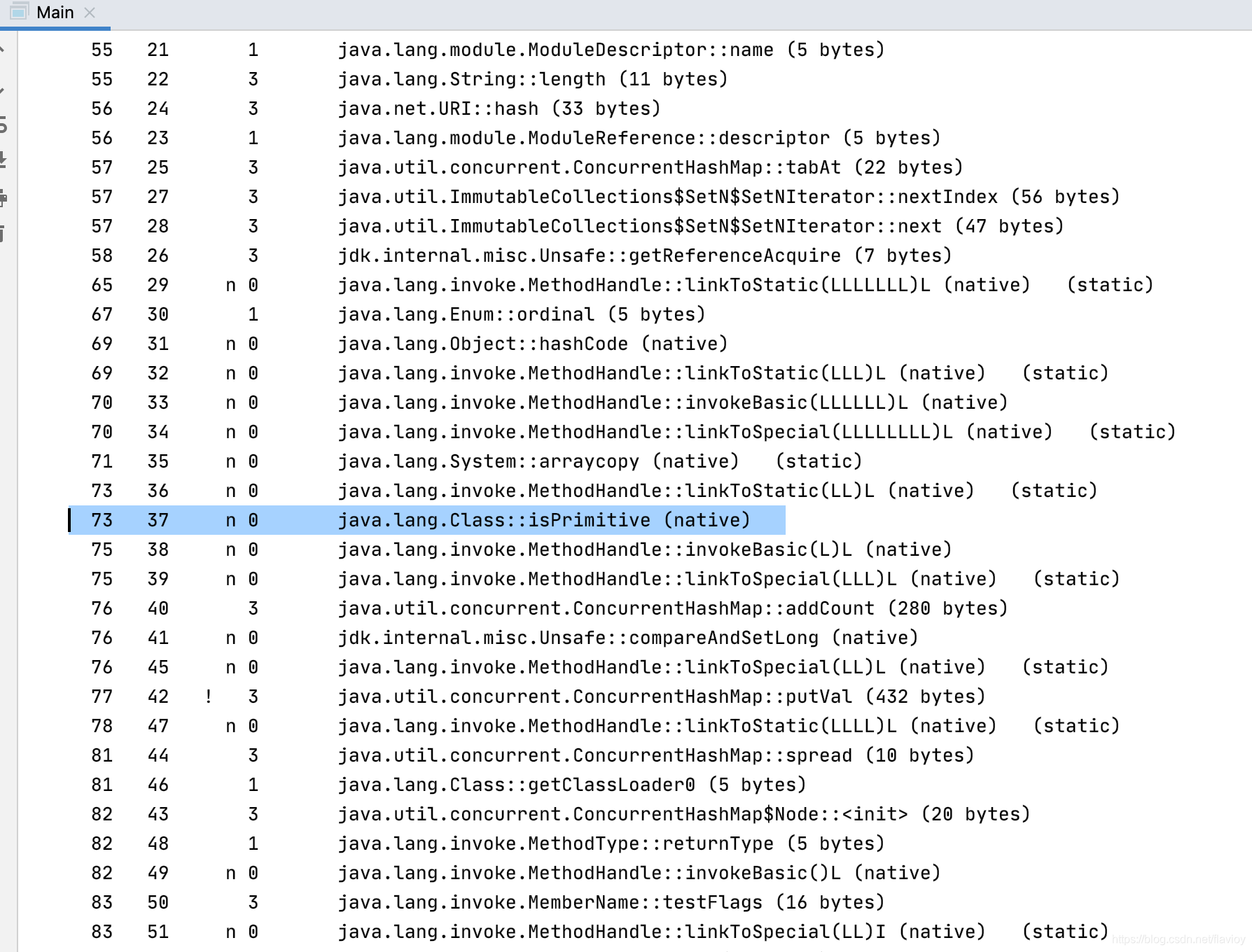
Task: Click timestamp 78 in the first column
Action: tap(102, 726)
